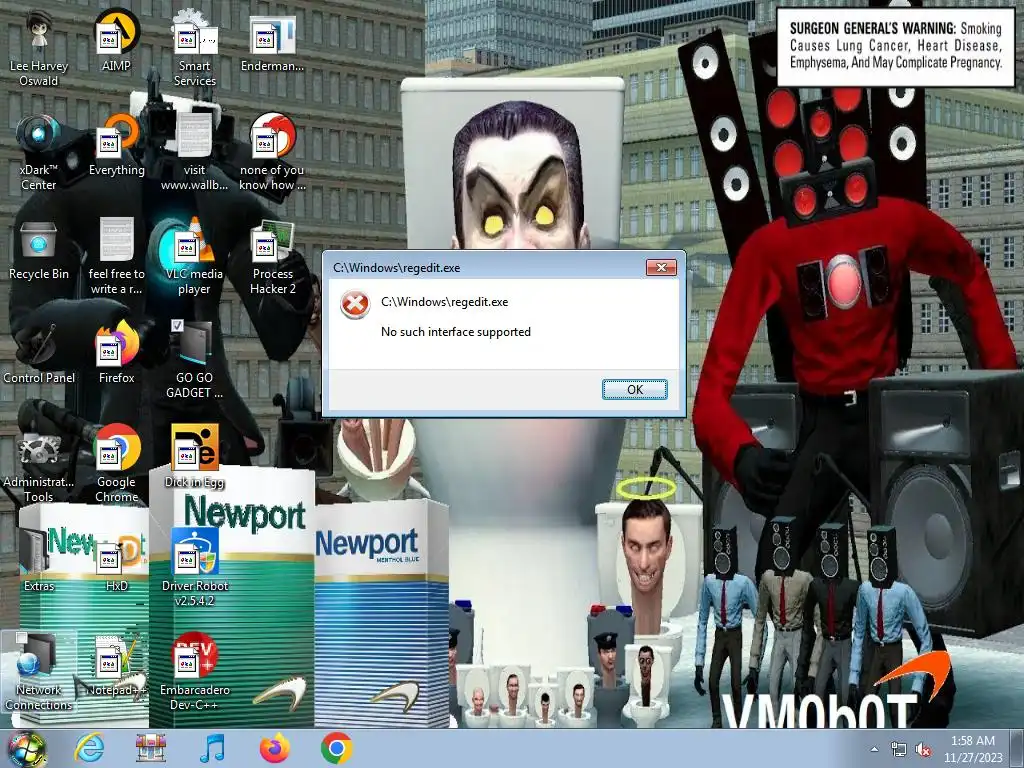Select the Dick in Egg shortcut
This screenshot has height=768, width=1024.
coord(195,457)
